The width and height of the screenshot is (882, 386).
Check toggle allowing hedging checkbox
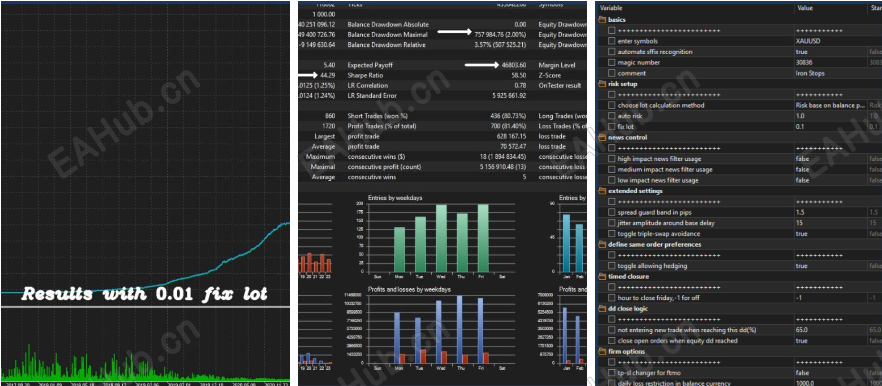point(612,266)
